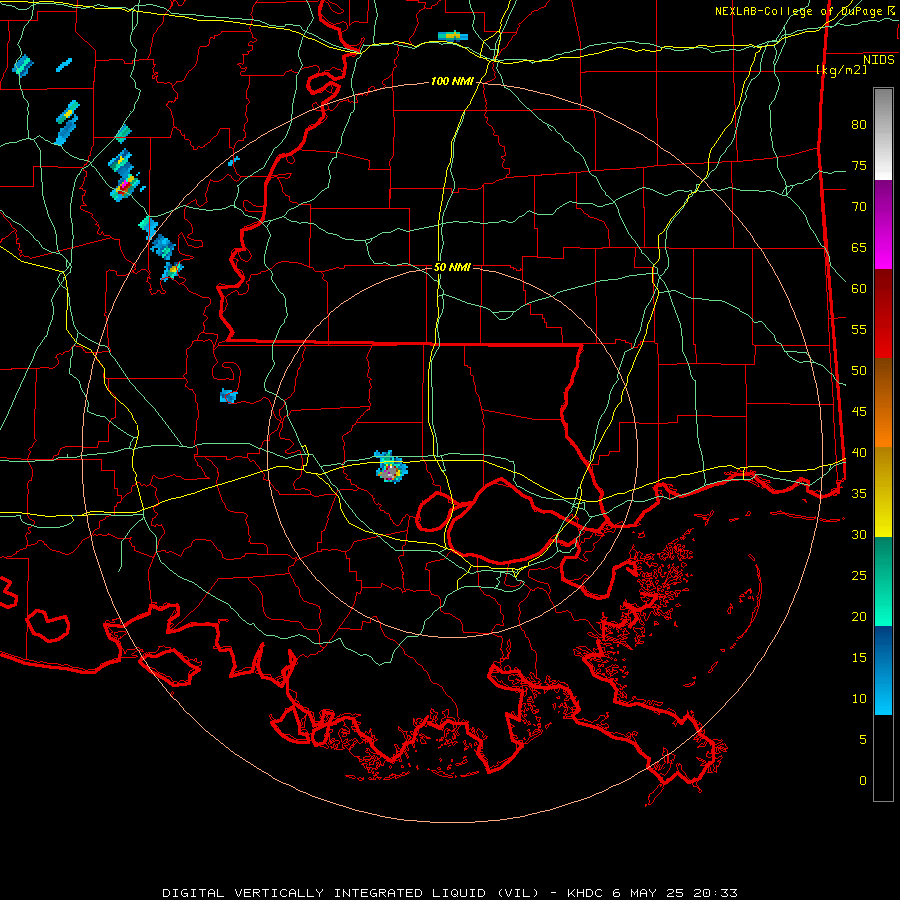Select the 60 value on color scale
The width and height of the screenshot is (900, 900).
[859, 289]
